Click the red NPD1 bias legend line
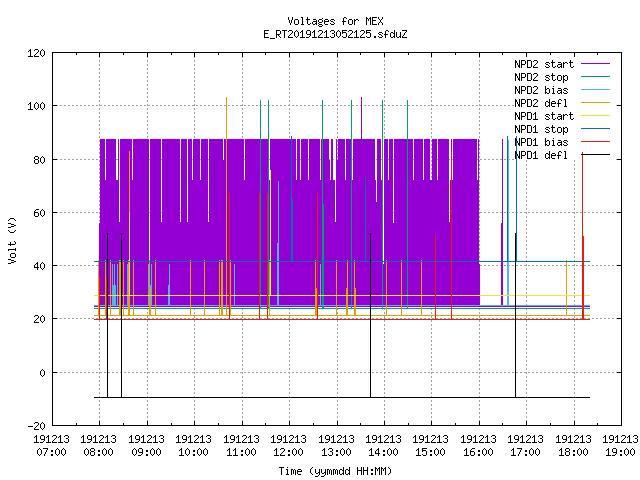Viewport: 640px width, 480px height. 595,142
